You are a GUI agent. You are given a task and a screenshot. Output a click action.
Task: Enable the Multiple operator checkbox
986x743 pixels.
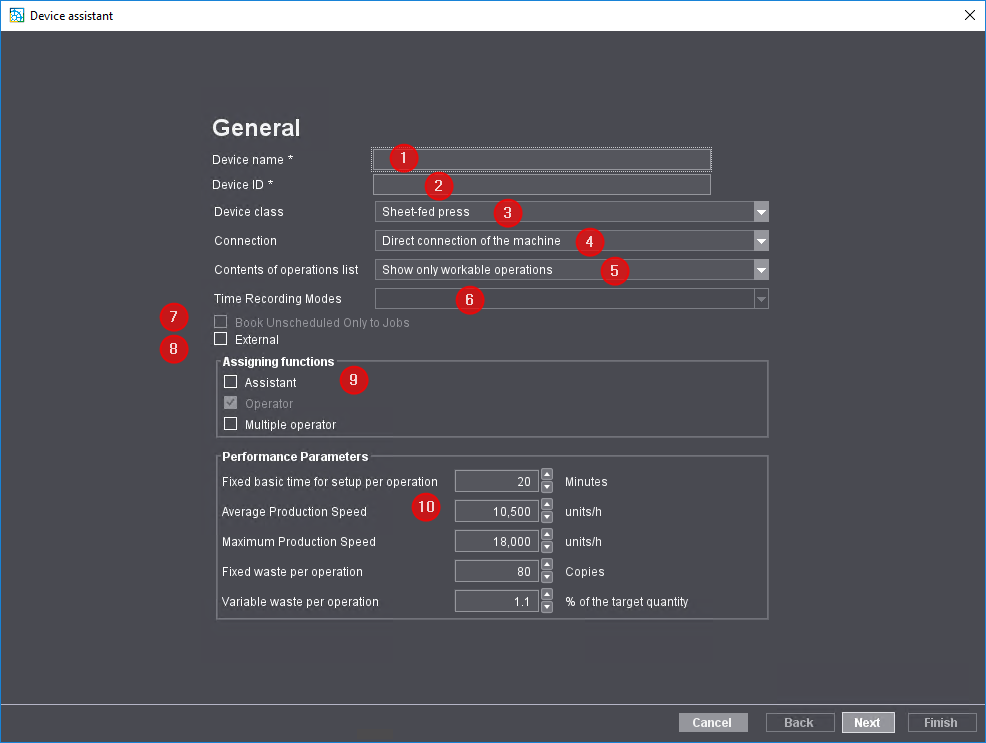coord(230,424)
